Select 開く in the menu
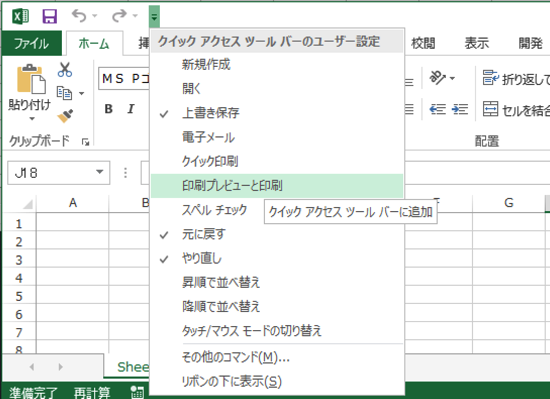This screenshot has height=399, width=550. click(x=277, y=89)
